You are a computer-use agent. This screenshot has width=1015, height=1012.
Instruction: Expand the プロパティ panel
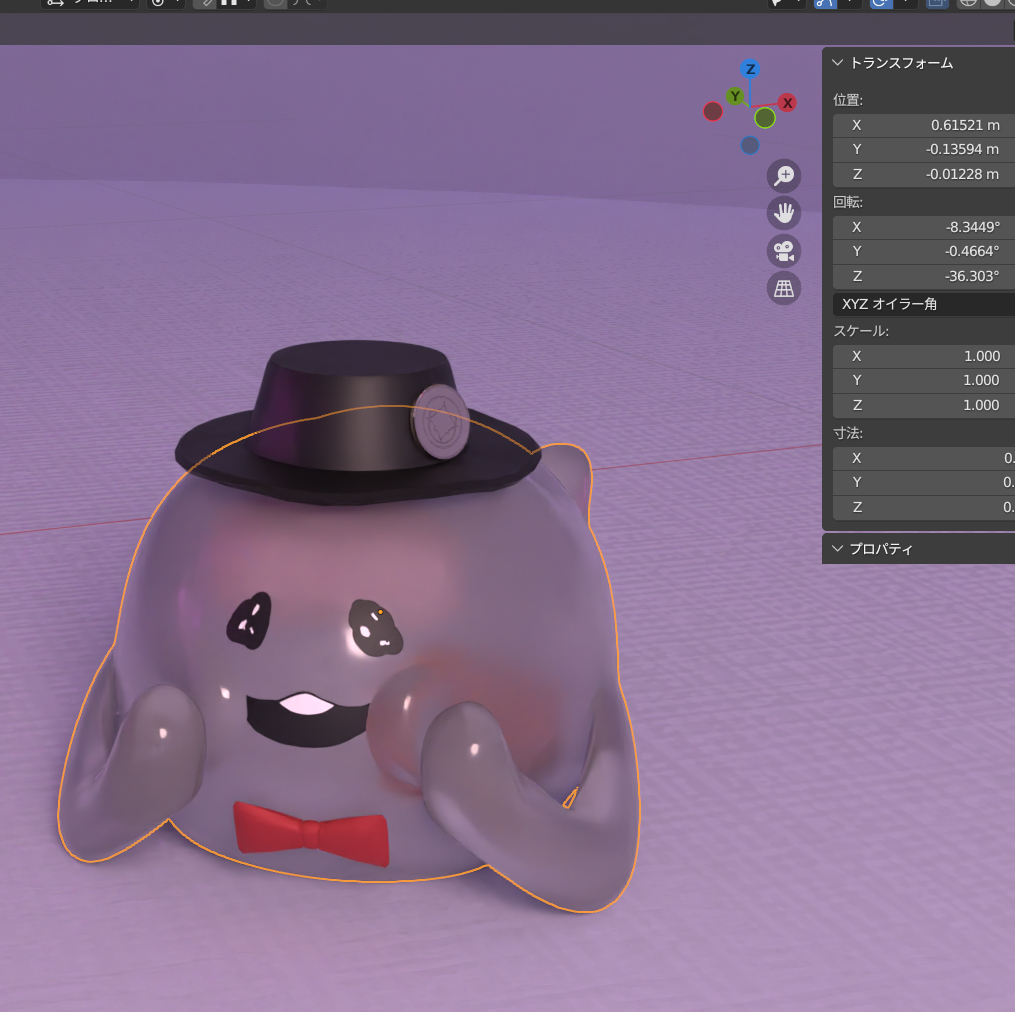point(838,549)
